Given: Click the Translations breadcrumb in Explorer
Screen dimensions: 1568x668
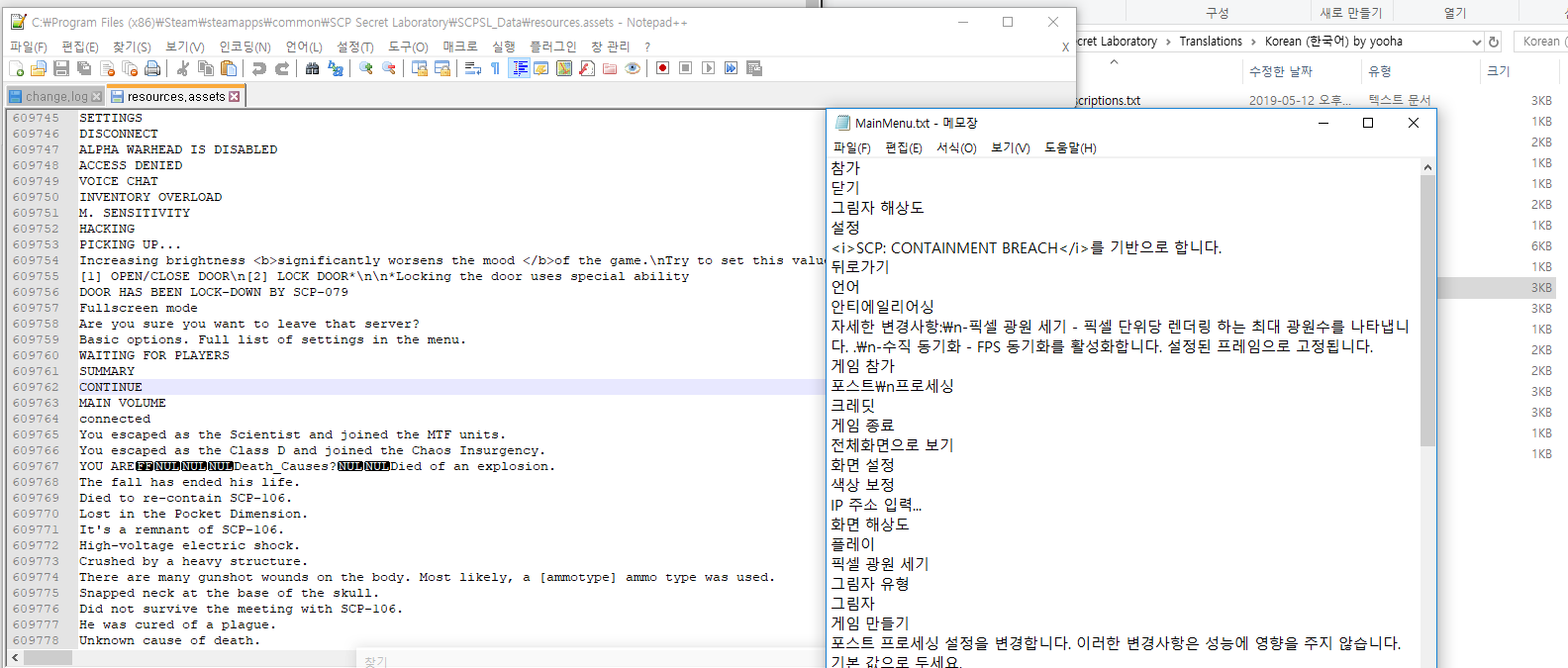Looking at the screenshot, I should (1211, 42).
